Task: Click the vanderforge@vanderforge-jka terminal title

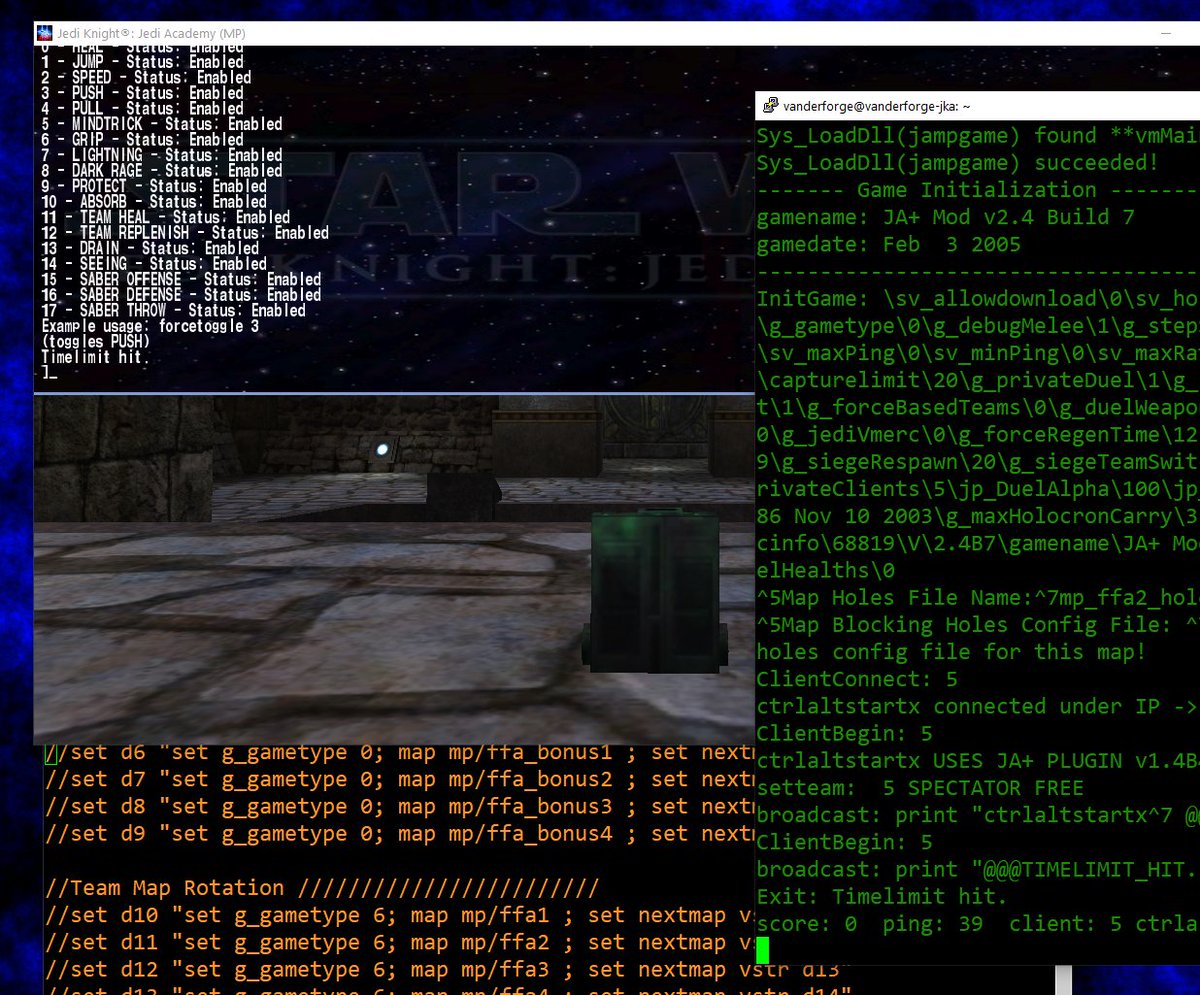Action: (x=878, y=105)
